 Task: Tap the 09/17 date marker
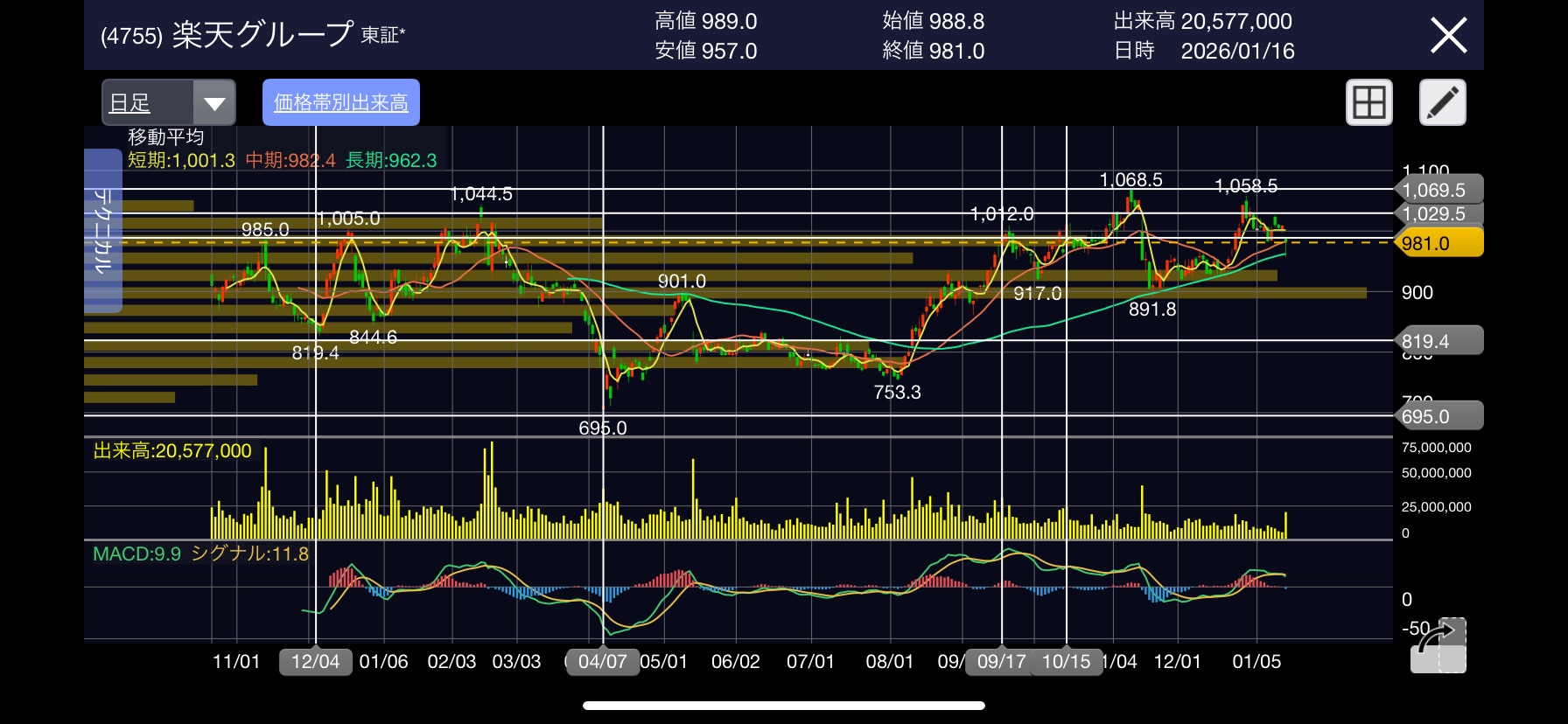pos(1001,661)
